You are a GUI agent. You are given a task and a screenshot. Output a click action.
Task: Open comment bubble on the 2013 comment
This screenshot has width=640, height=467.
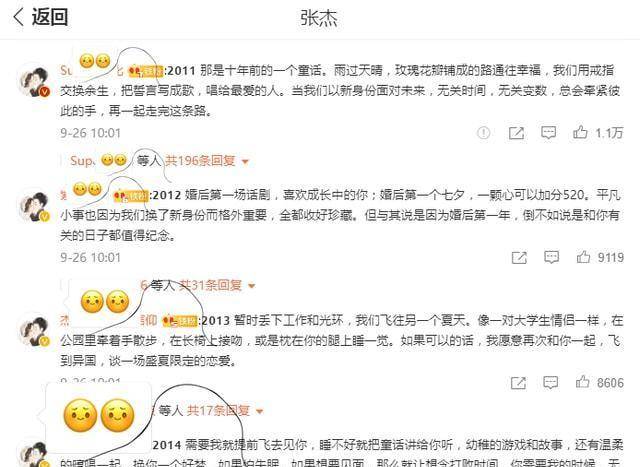[x=551, y=382]
